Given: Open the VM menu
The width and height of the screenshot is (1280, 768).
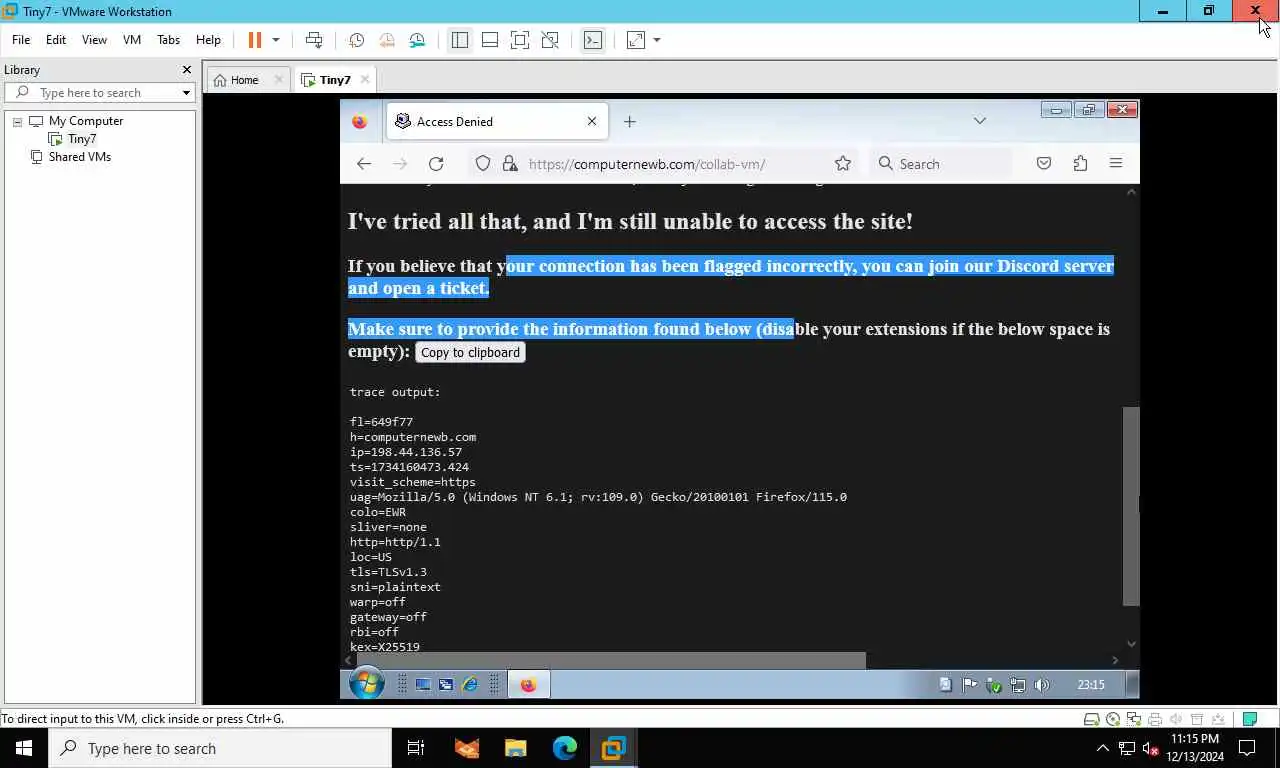Looking at the screenshot, I should [x=132, y=40].
